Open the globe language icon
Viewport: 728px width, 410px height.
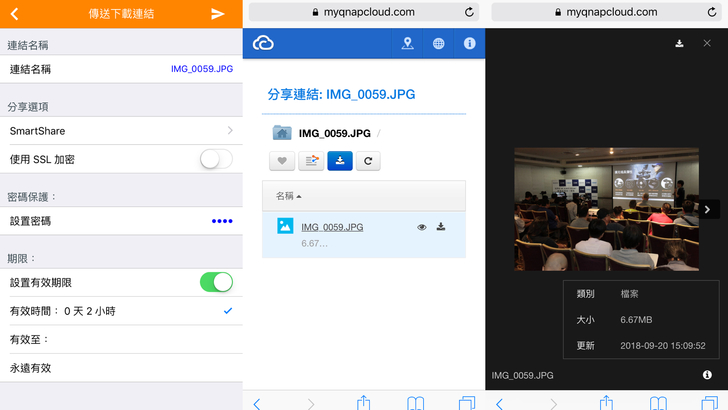click(438, 44)
